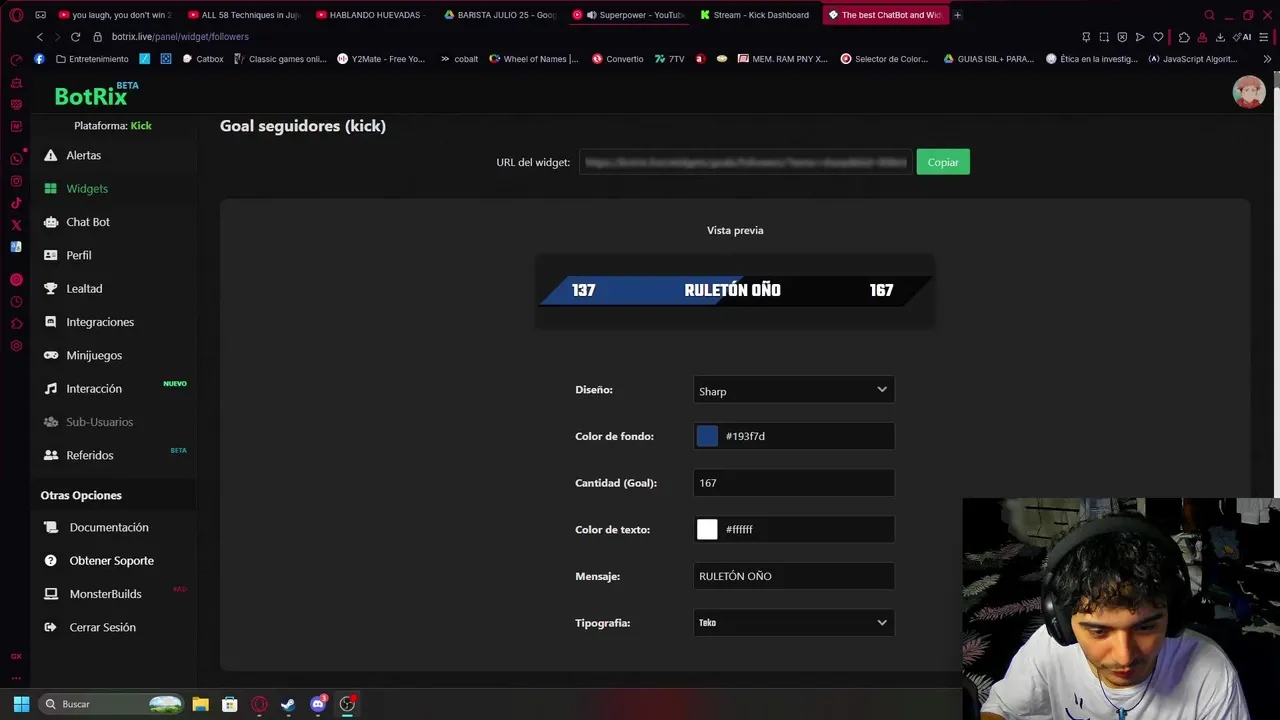Open the 7TV bookmark
1280x720 pixels.
click(669, 59)
